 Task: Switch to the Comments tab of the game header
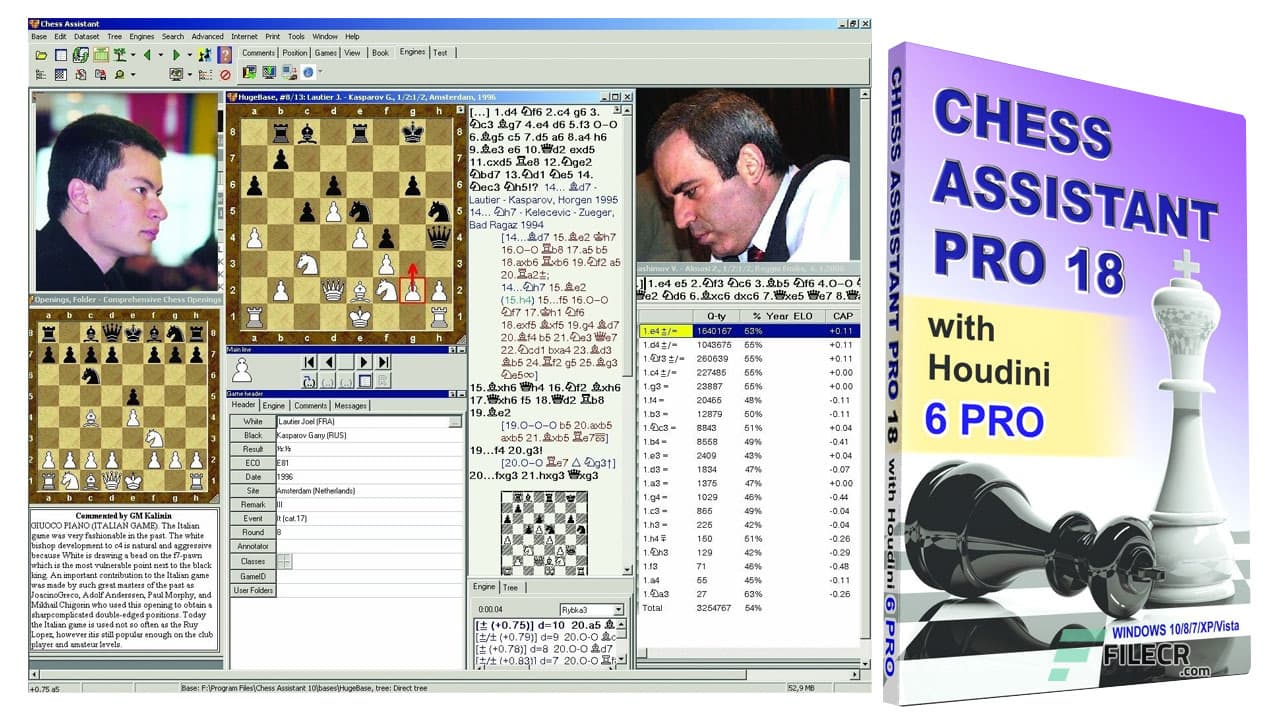tap(311, 406)
